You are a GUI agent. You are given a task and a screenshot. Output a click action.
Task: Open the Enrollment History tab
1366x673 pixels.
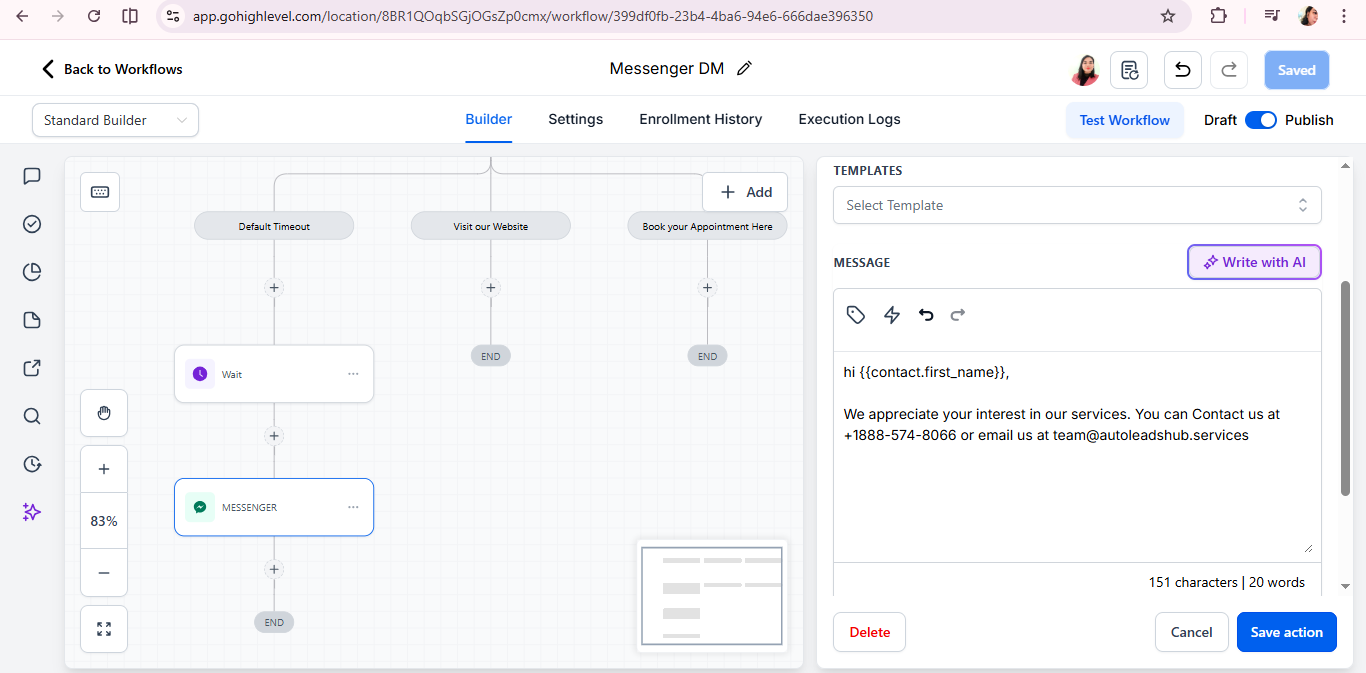[700, 119]
